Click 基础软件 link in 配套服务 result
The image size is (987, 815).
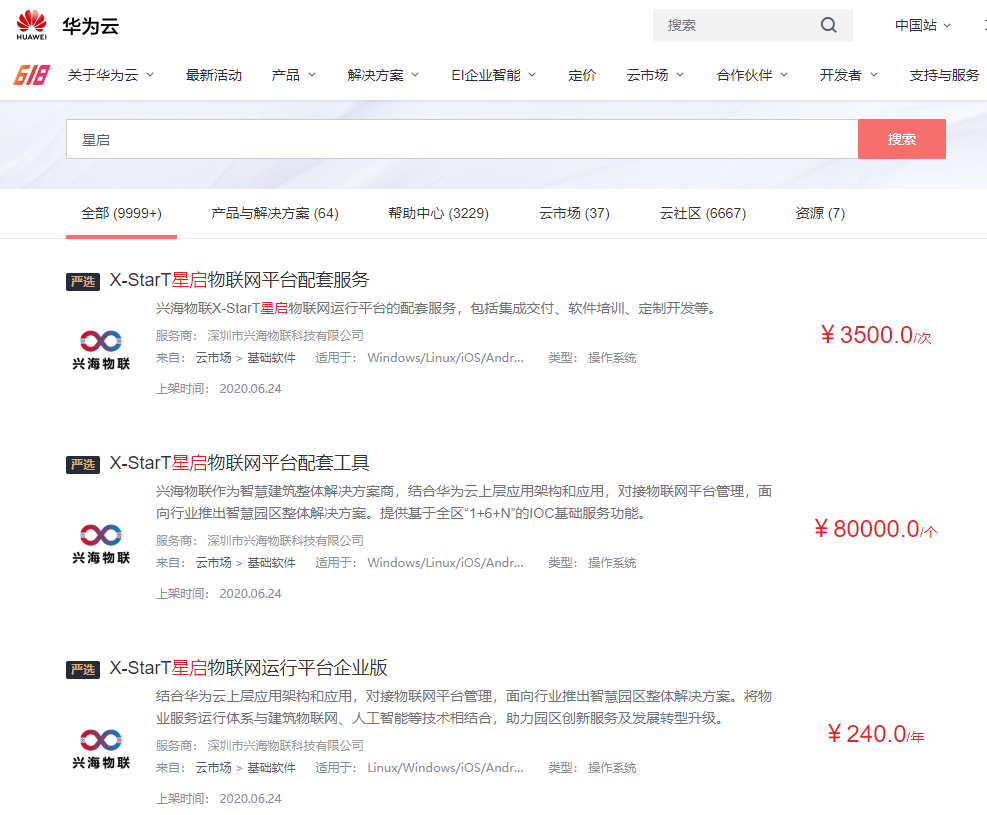(x=271, y=357)
